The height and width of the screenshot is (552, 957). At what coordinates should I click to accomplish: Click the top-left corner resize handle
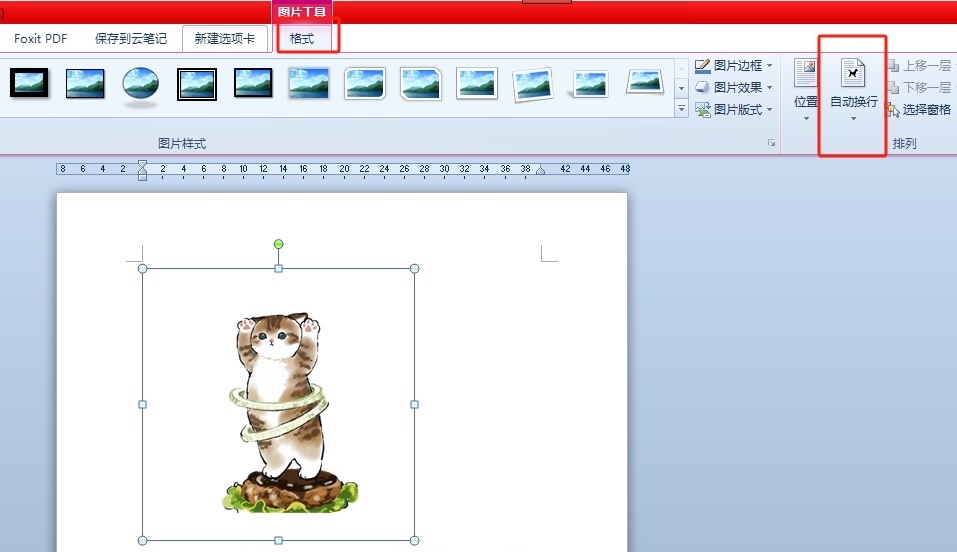(x=142, y=269)
